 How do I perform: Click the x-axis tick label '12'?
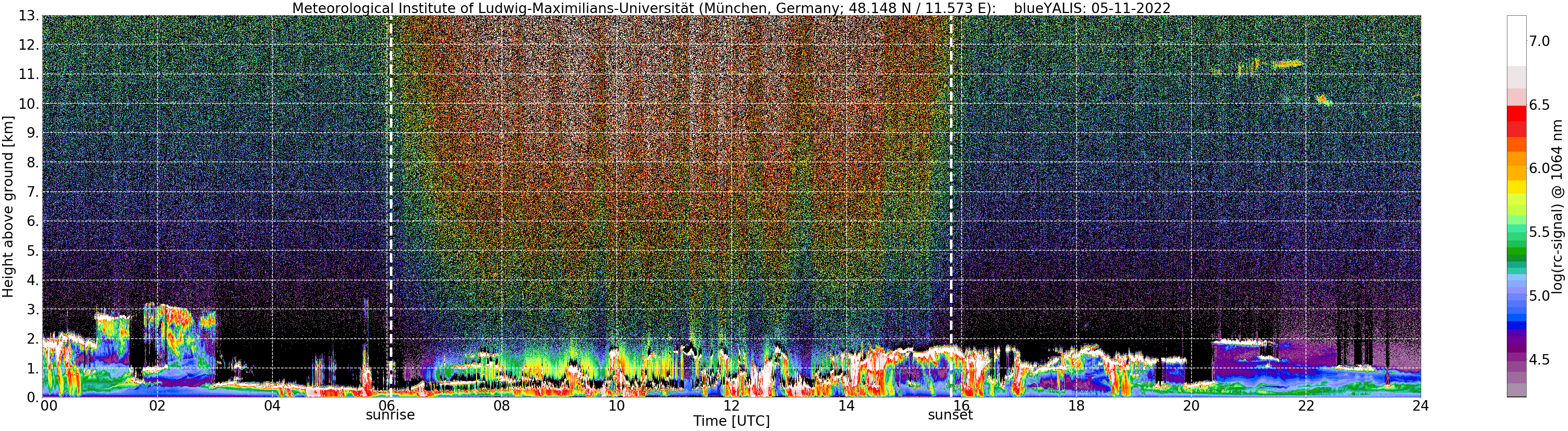pos(731,405)
